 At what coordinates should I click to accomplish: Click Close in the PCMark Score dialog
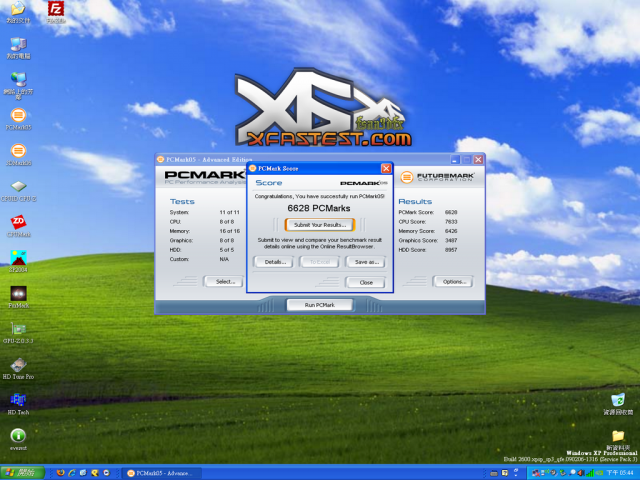[x=365, y=282]
